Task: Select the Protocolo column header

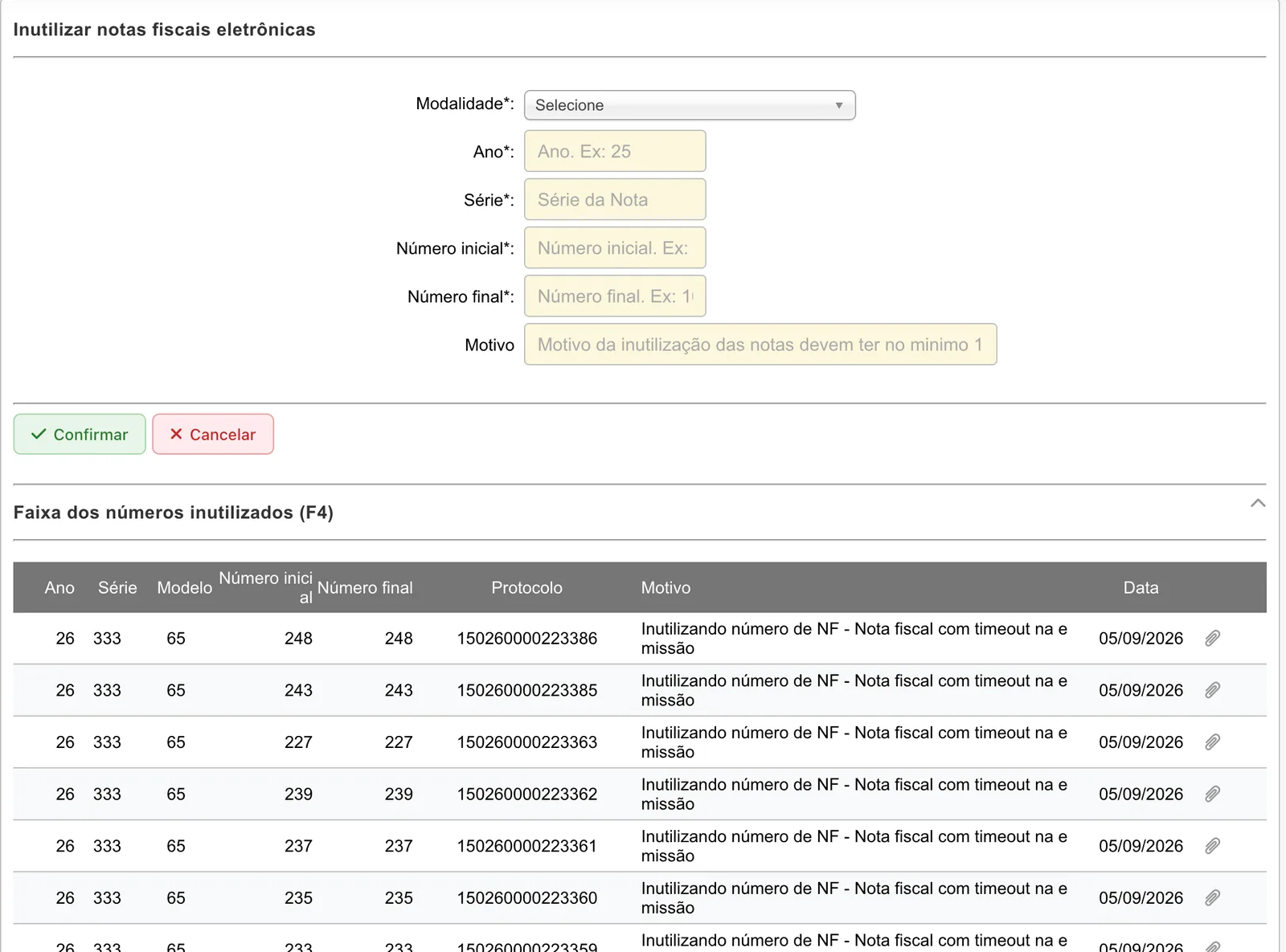Action: (x=527, y=588)
